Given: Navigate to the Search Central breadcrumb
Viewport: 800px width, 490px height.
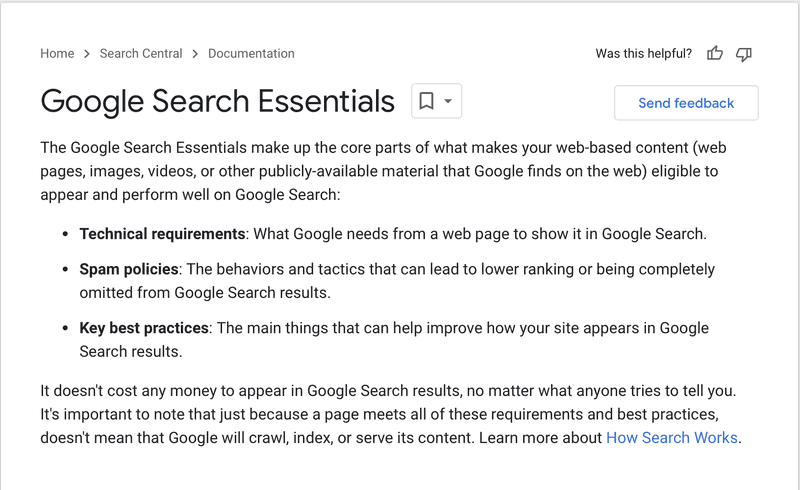Looking at the screenshot, I should 141,54.
